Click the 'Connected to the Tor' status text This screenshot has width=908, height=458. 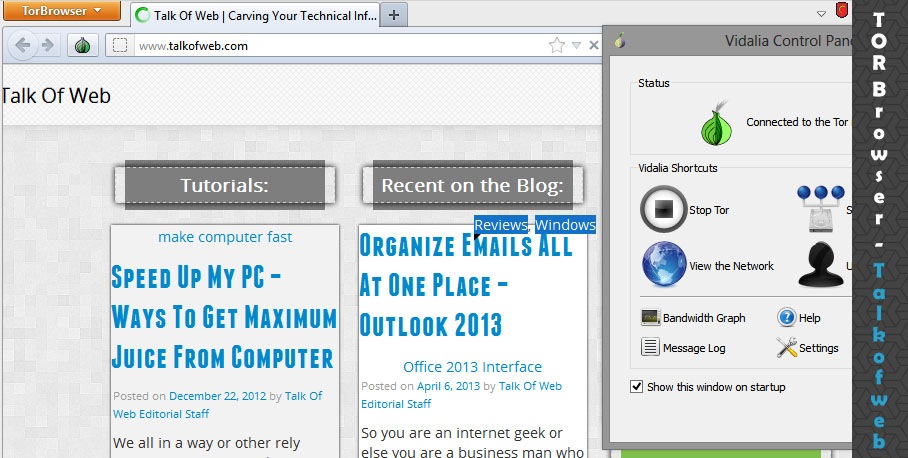pyautogui.click(x=797, y=122)
